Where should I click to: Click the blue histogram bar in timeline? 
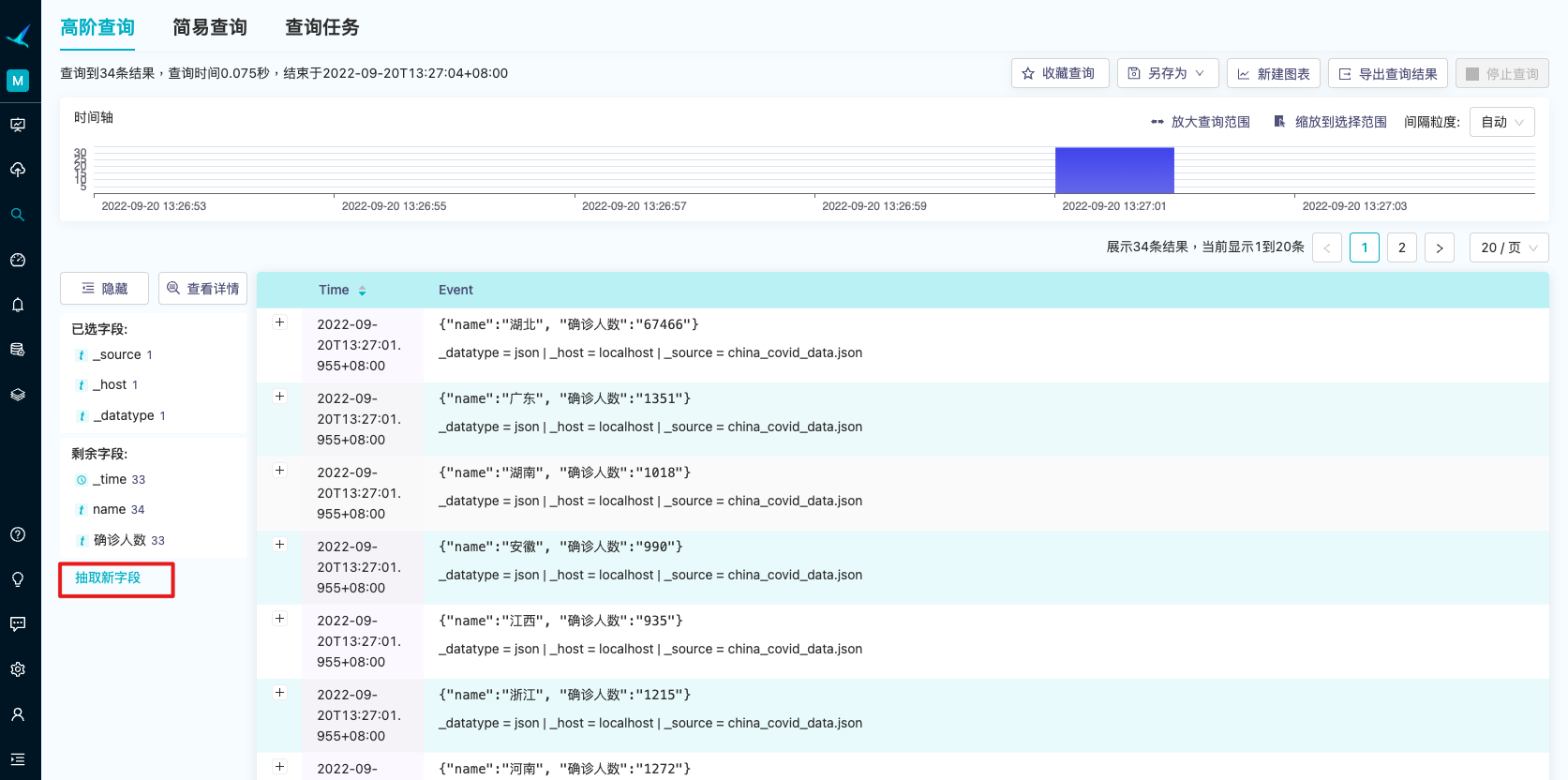[1114, 171]
